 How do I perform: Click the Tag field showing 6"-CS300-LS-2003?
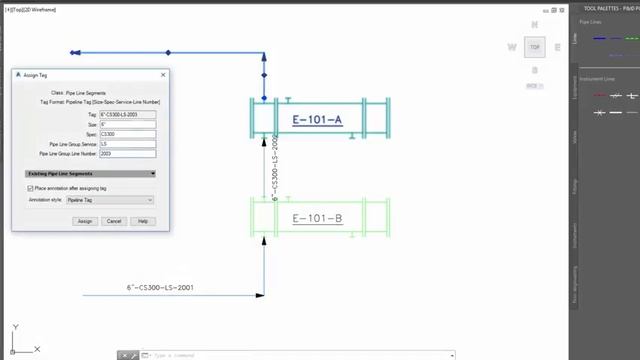(x=128, y=115)
